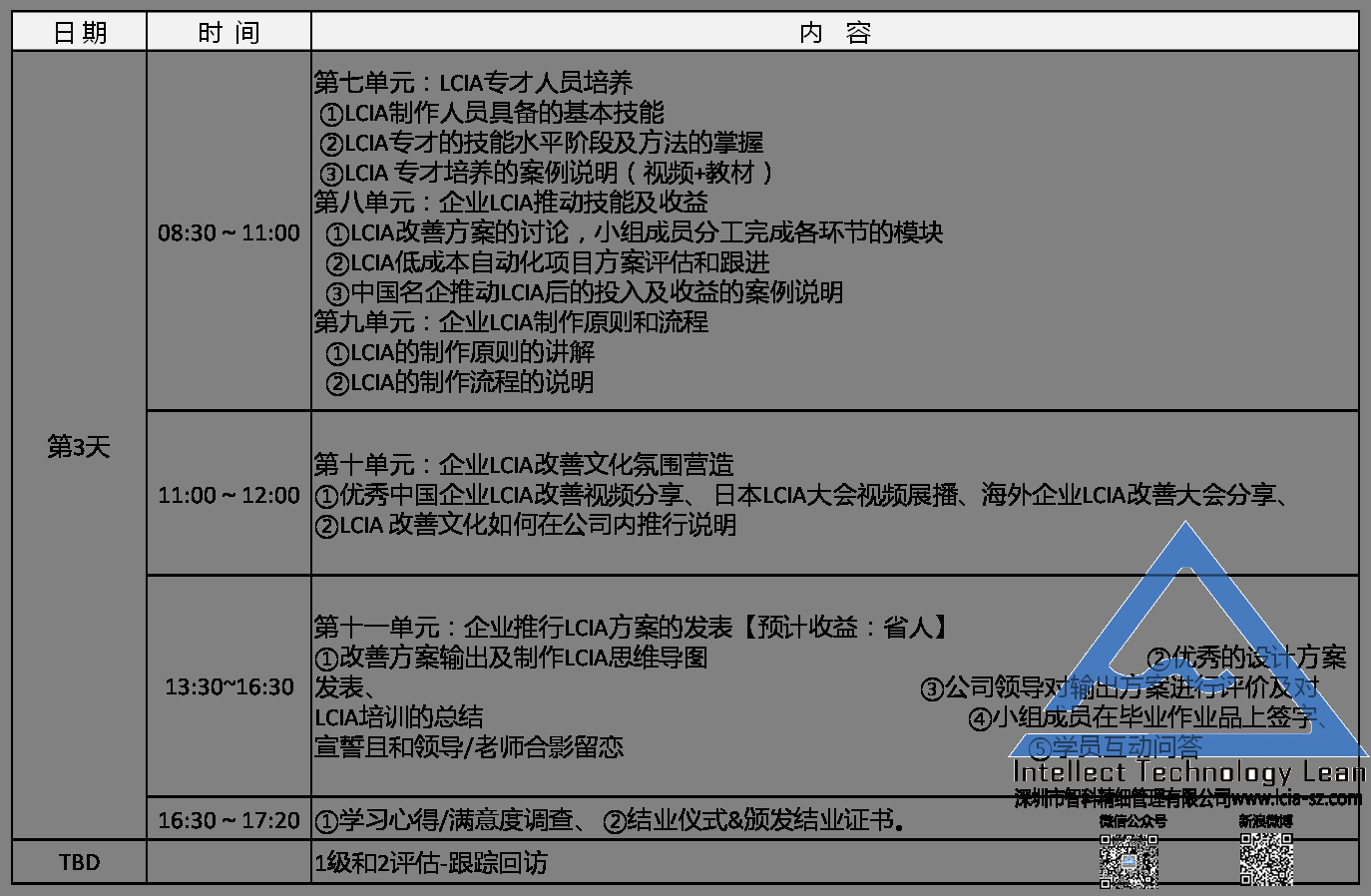Click the 08:30 ~ 11:00 time cell

pos(228,232)
